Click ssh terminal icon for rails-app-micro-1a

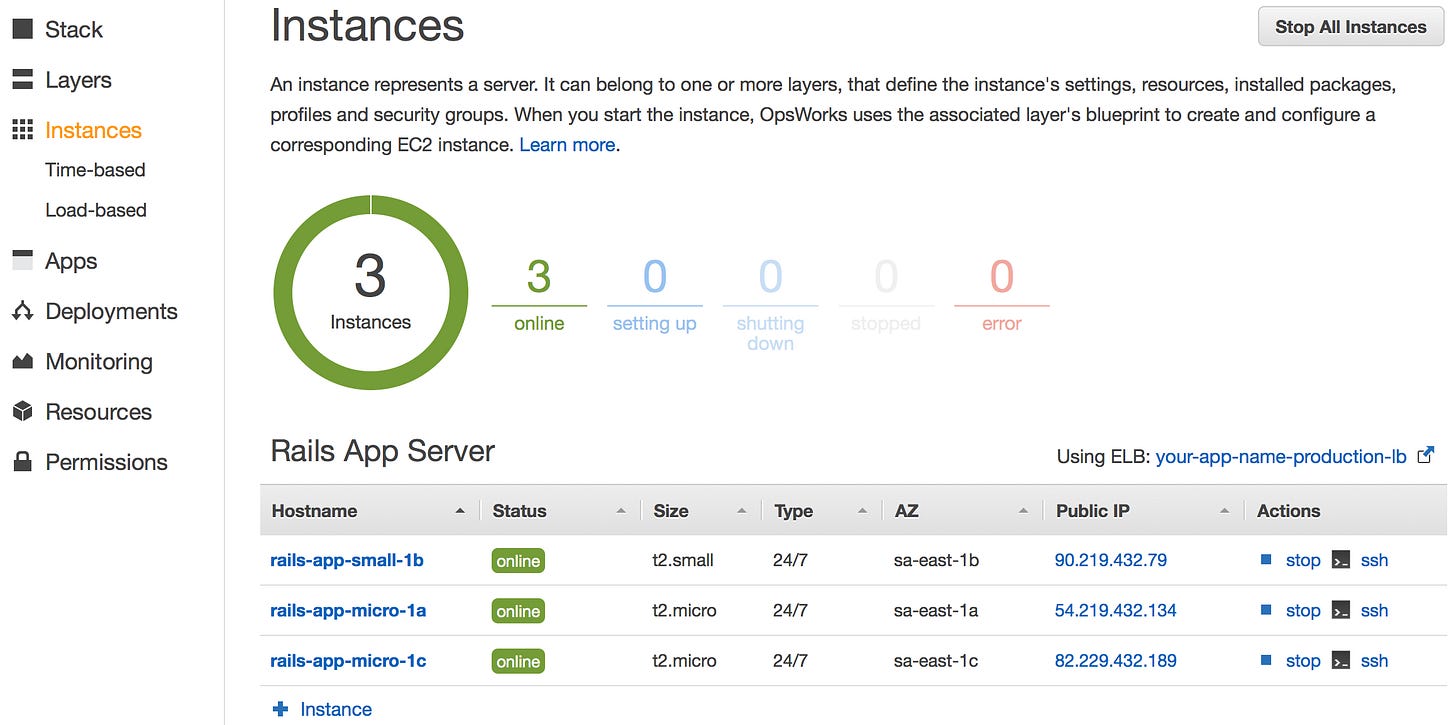(1341, 610)
